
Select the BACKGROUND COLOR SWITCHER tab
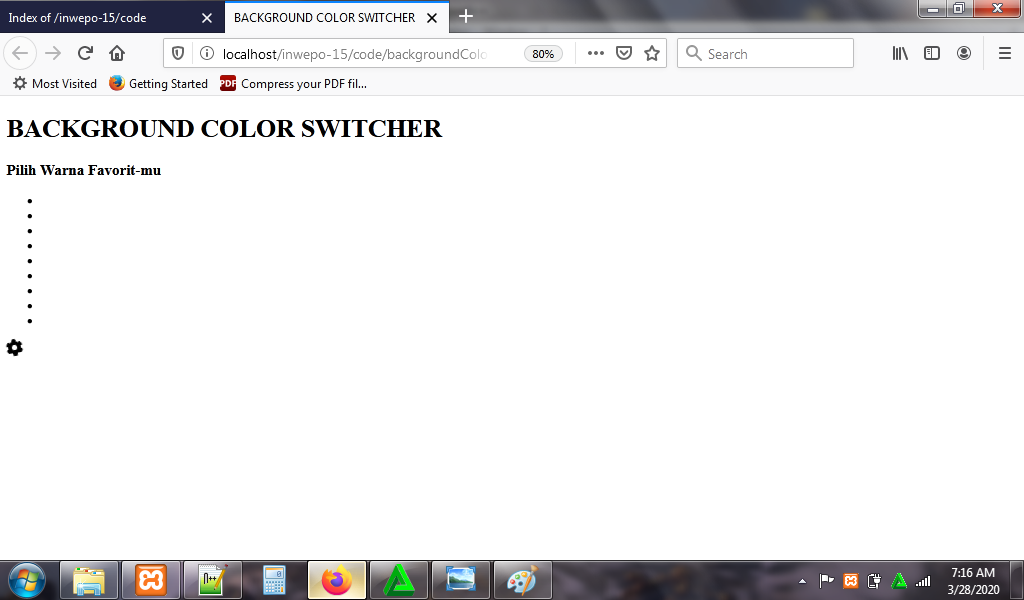pos(337,18)
